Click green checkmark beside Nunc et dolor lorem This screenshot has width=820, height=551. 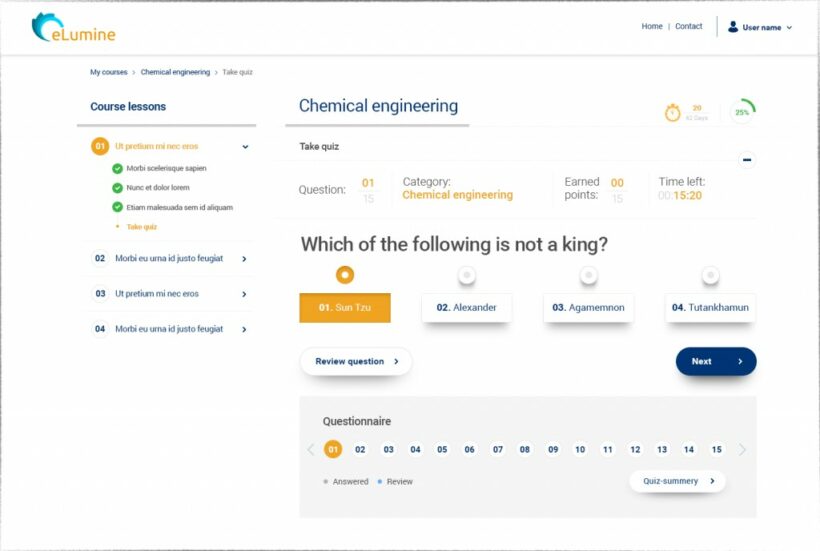[x=117, y=188]
